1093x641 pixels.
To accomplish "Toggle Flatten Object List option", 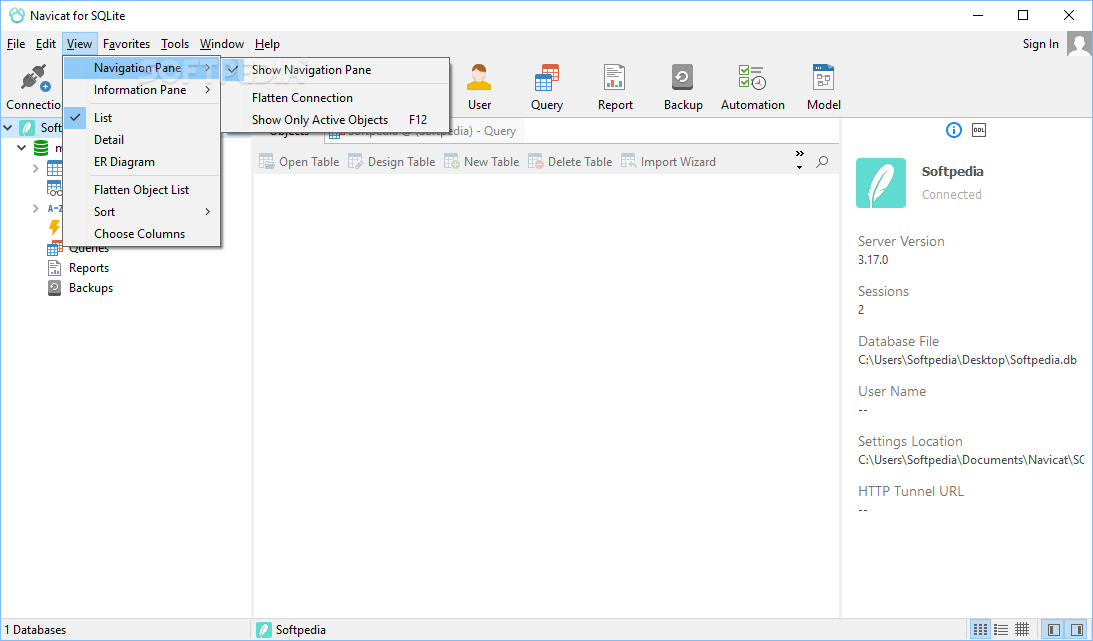I will [x=142, y=190].
